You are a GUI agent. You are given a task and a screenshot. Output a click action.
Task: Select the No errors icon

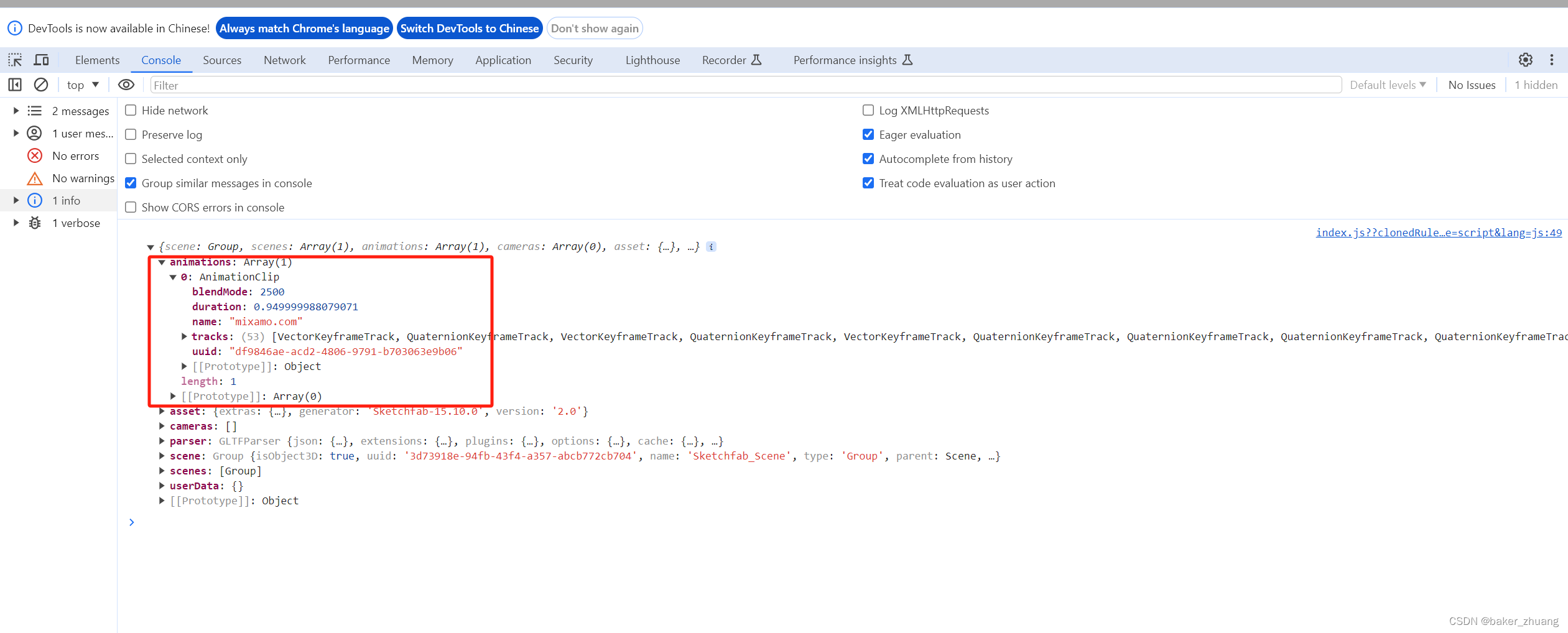pos(35,155)
